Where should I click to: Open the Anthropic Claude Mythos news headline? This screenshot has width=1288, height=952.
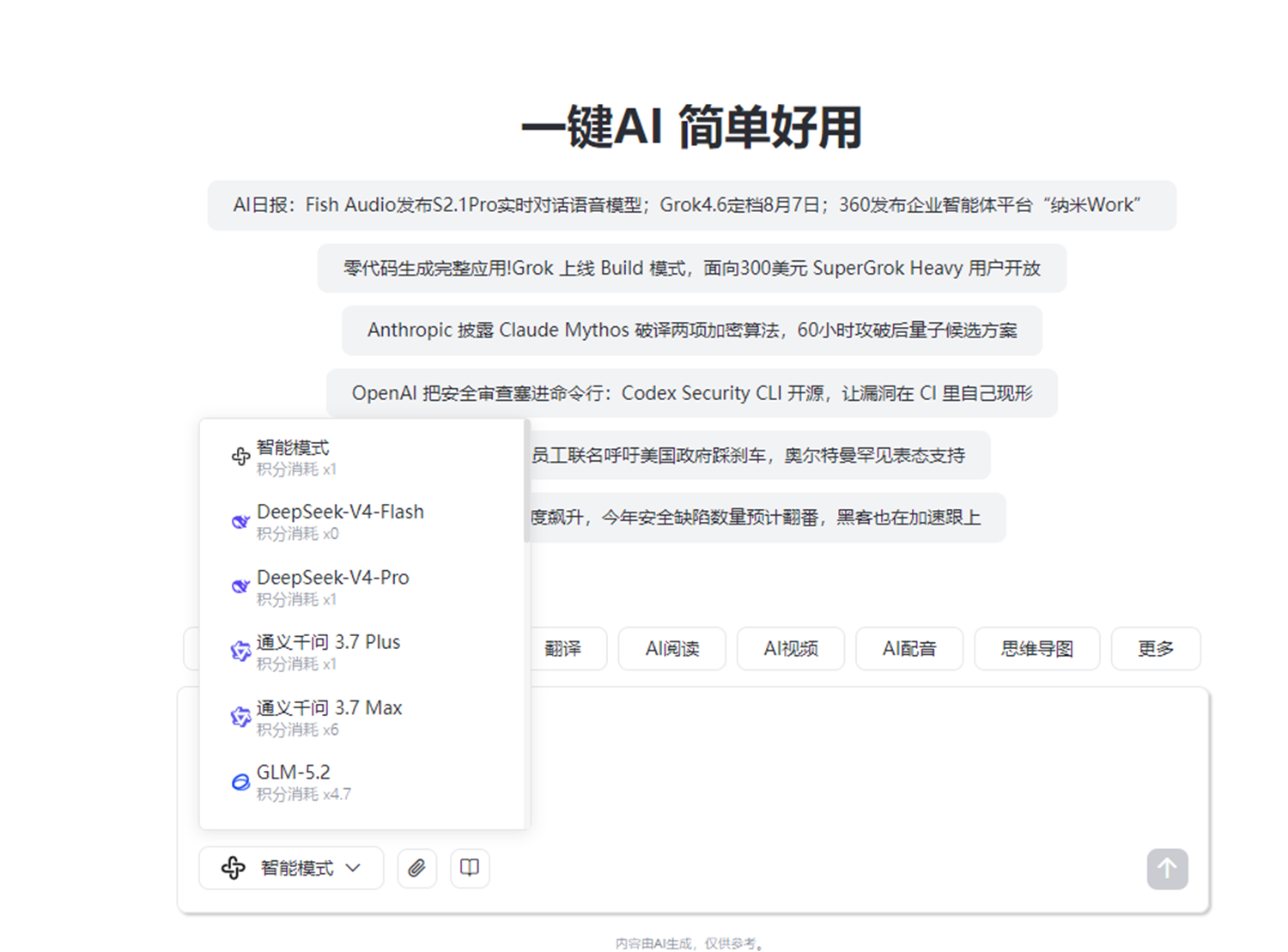pyautogui.click(x=692, y=330)
